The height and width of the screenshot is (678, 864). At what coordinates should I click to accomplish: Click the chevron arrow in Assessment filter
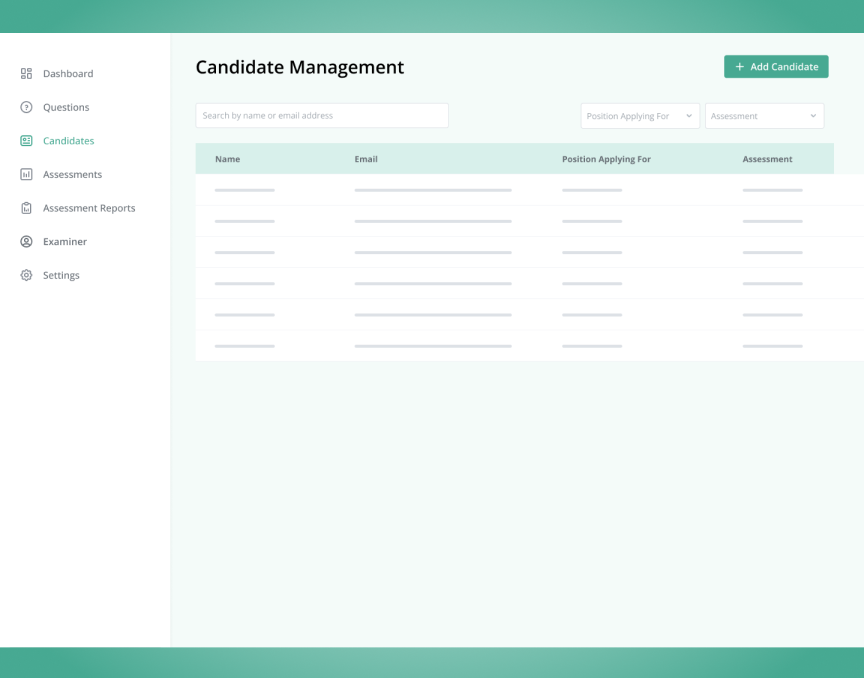click(813, 116)
